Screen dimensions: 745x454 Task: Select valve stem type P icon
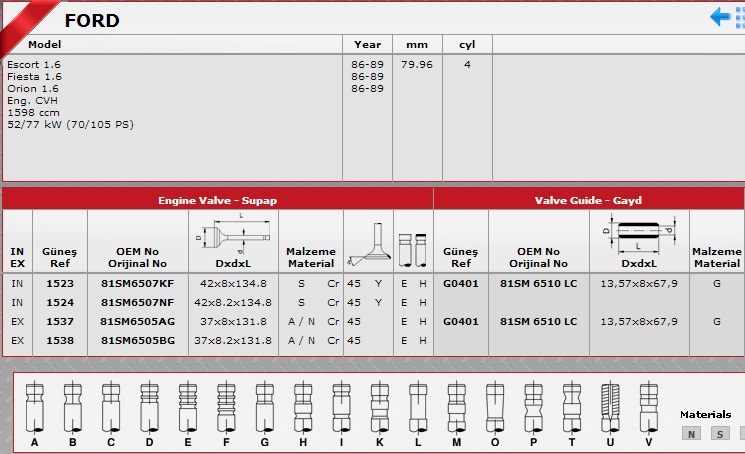(x=533, y=407)
